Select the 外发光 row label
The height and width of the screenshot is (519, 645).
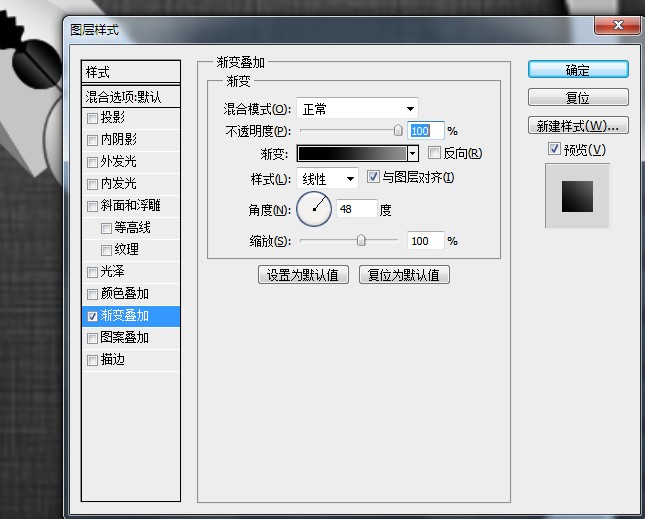[x=118, y=161]
